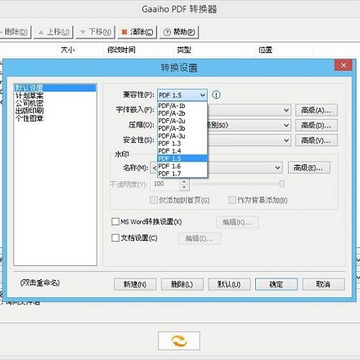Screen dimensions: 360x360
Task: Select PDF/A-1b from the list
Action: tap(182, 106)
